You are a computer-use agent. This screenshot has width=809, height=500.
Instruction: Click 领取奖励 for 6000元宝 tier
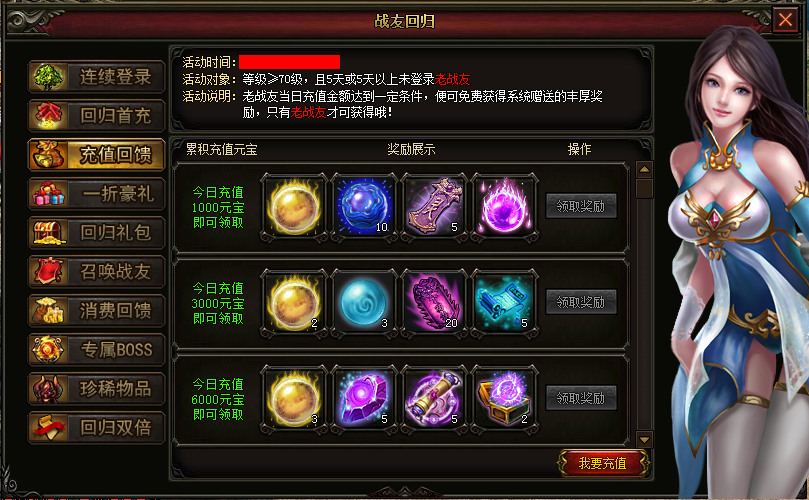tap(581, 398)
